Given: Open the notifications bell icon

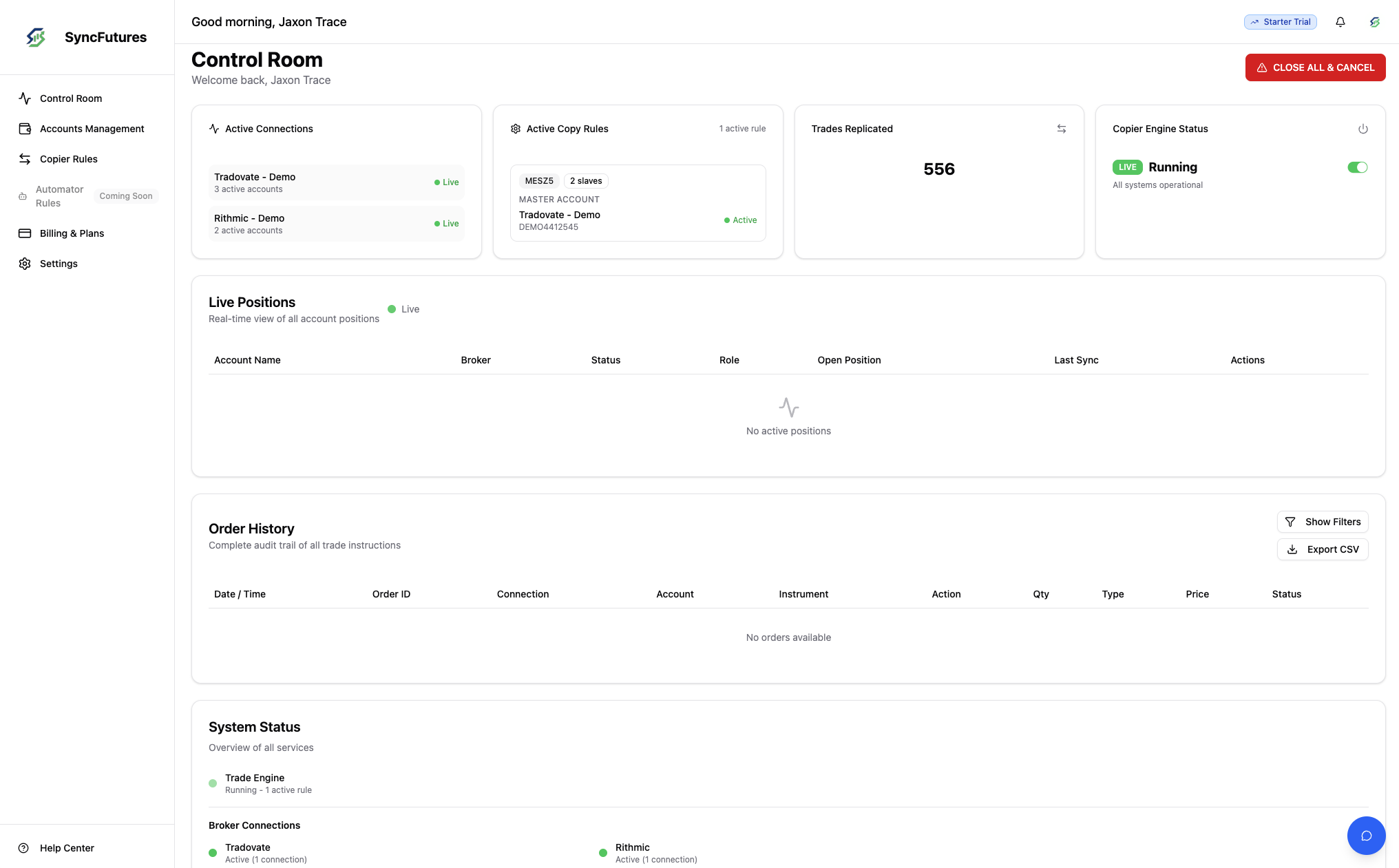Looking at the screenshot, I should click(1340, 22).
